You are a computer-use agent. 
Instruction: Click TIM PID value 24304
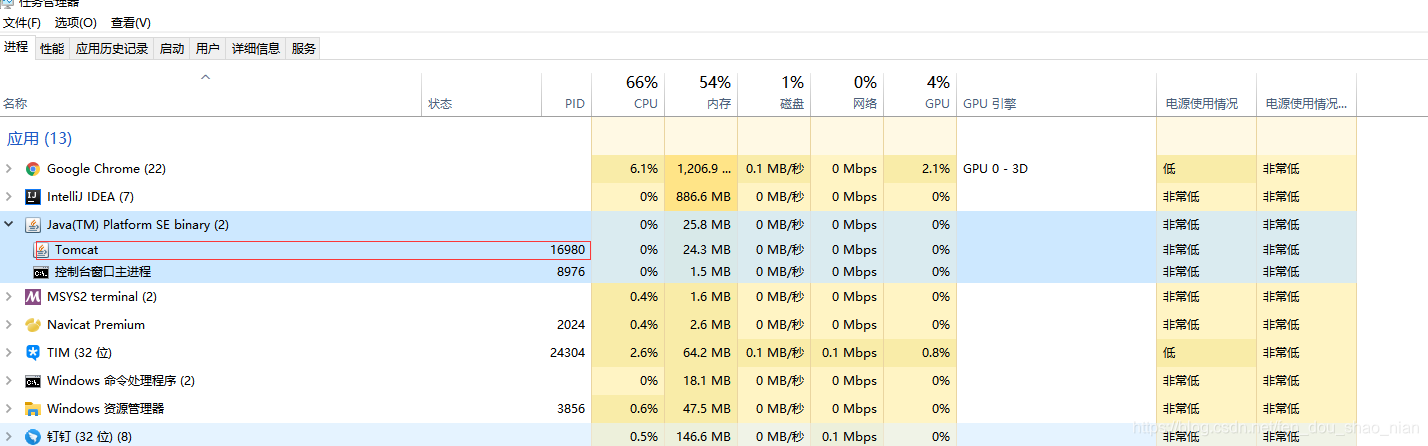pos(567,353)
